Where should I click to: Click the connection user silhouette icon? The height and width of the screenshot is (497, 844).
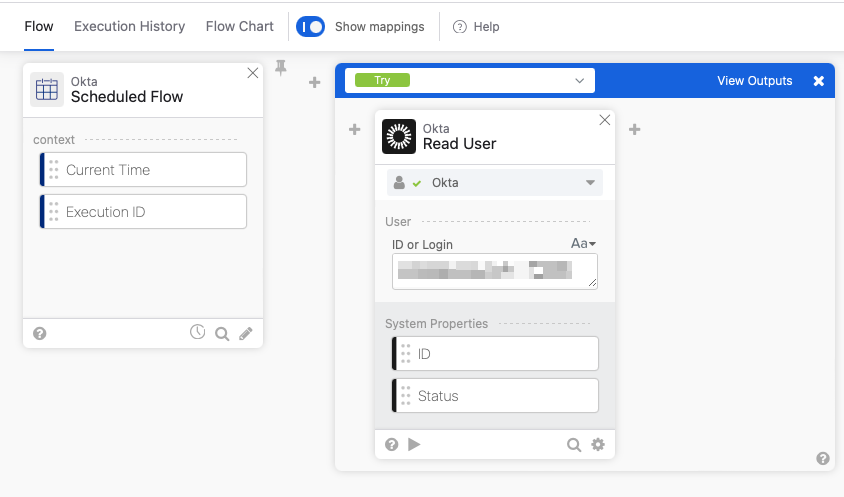pos(399,183)
